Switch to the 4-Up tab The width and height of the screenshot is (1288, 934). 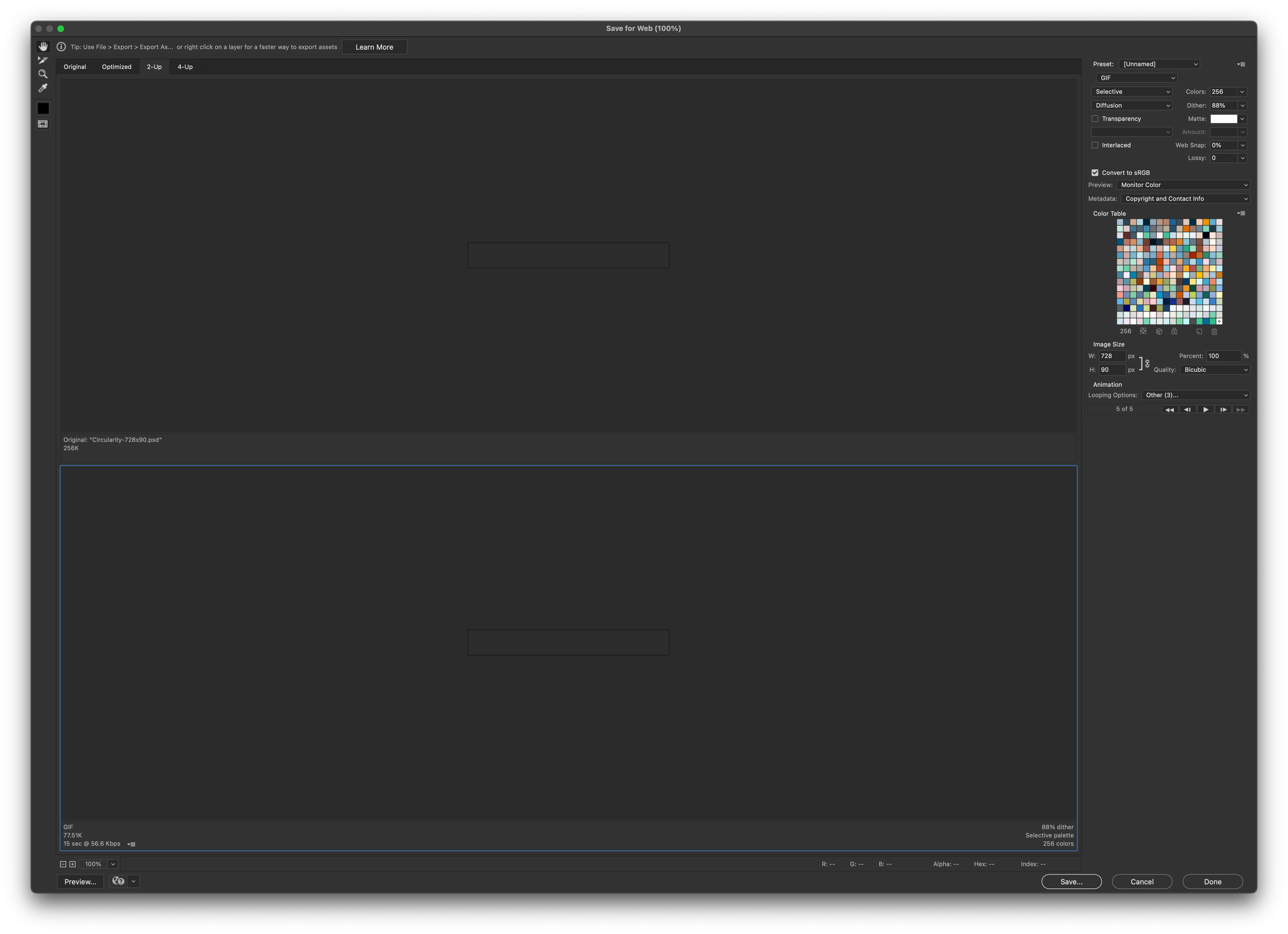click(185, 66)
